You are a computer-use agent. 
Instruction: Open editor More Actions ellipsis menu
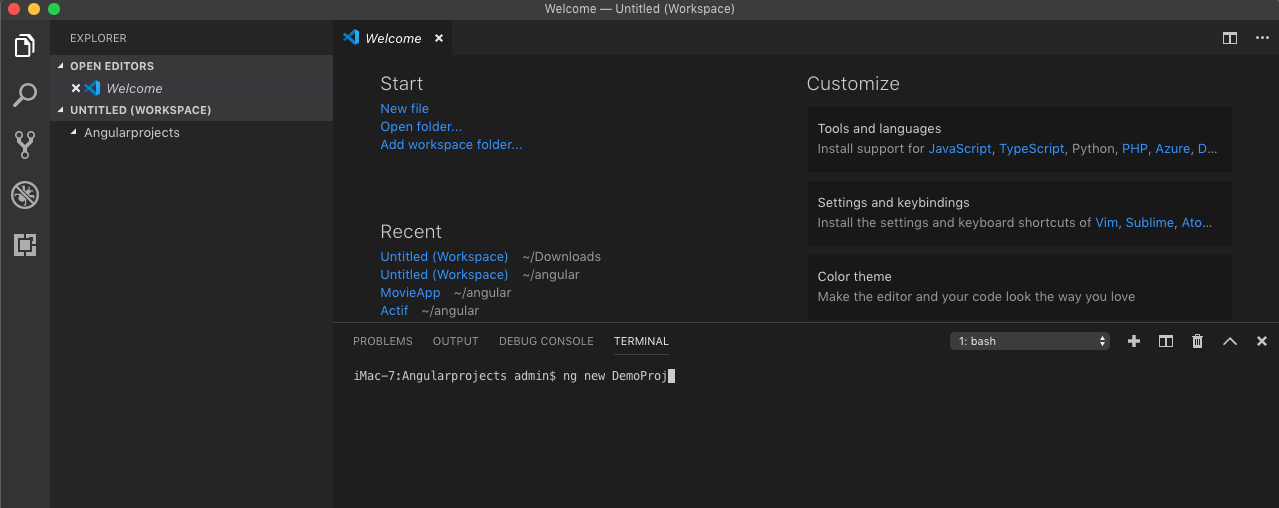[1262, 38]
